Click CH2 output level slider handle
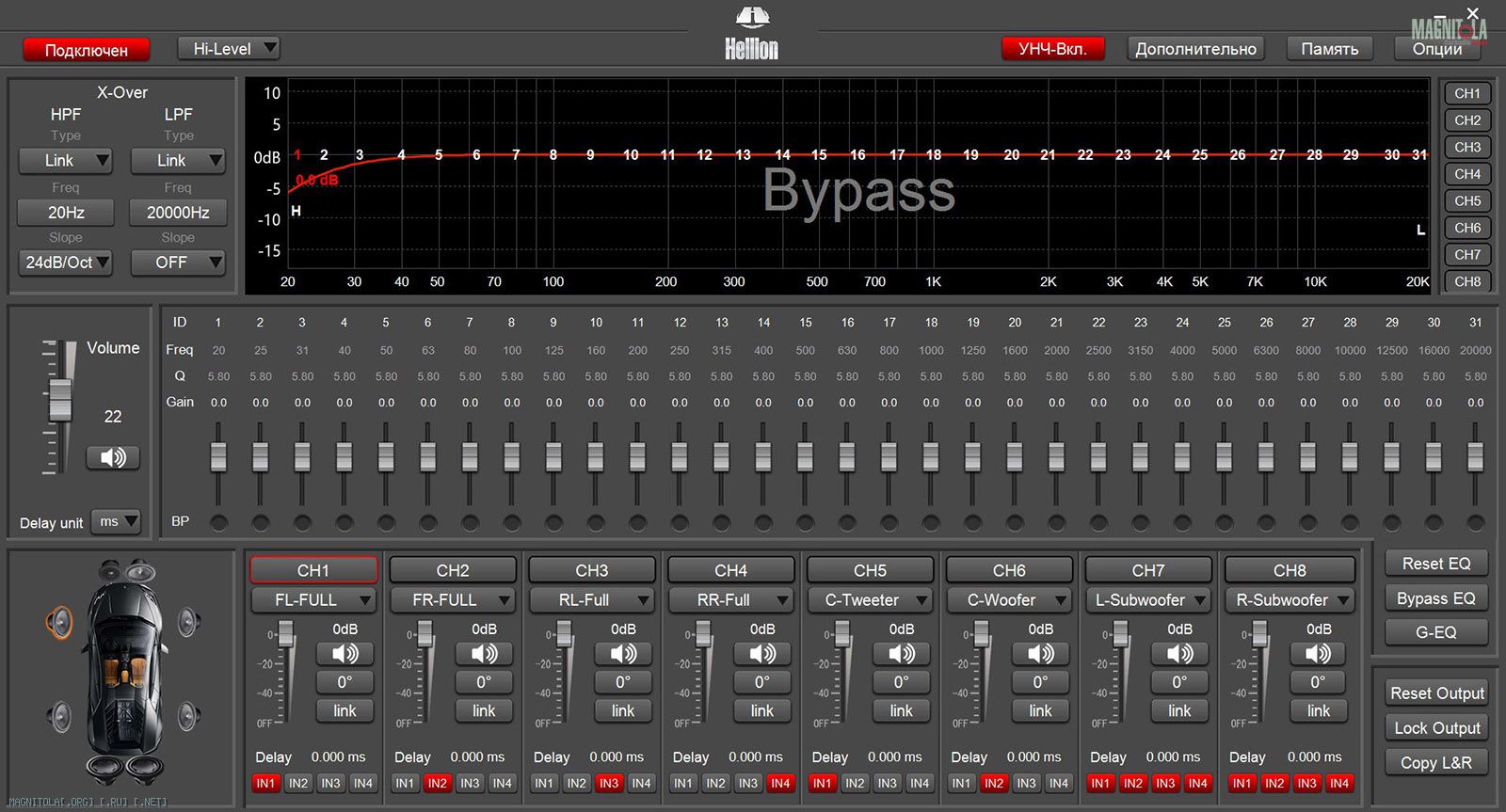Viewport: 1506px width, 812px height. coord(425,635)
